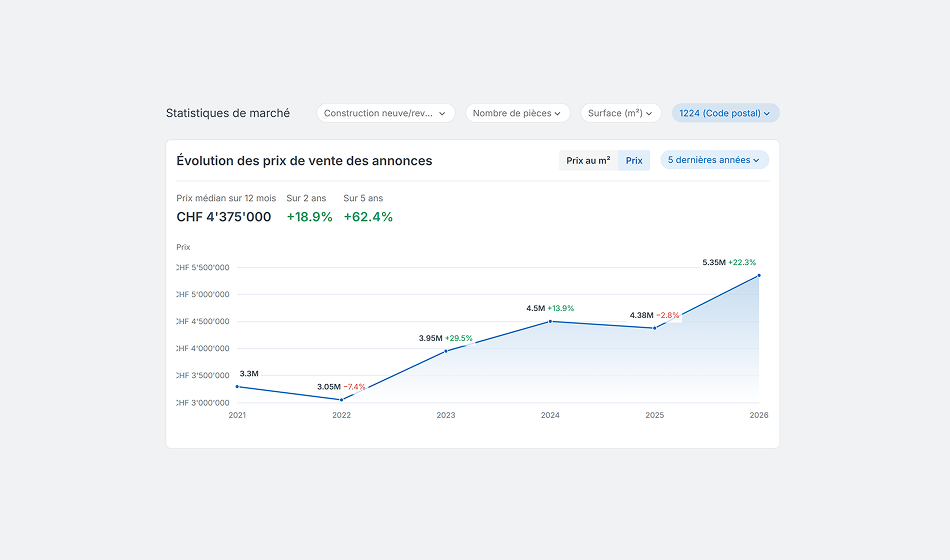
Task: Click the 2023 data point at 3.95M
Action: (446, 351)
